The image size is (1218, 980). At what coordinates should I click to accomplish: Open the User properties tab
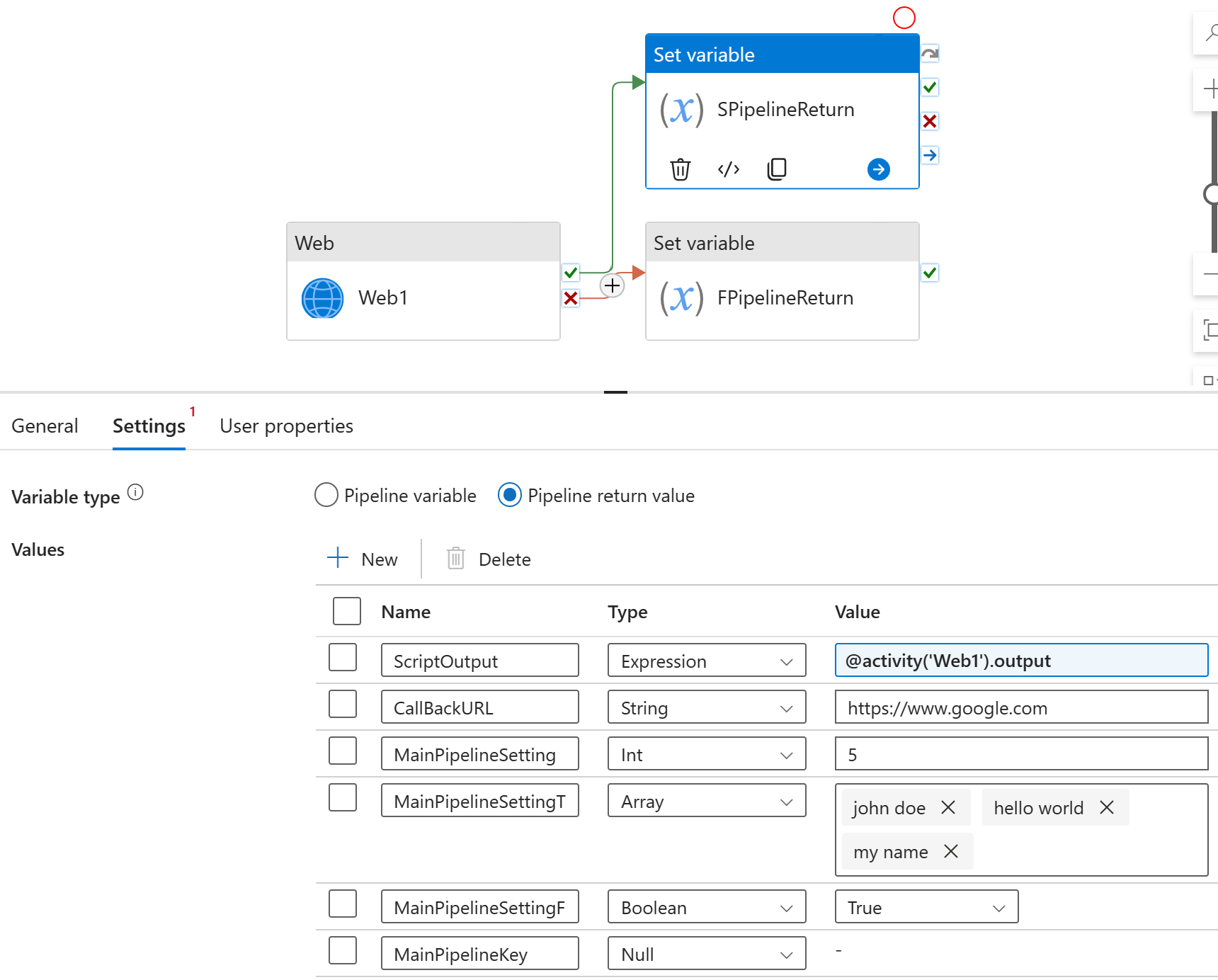point(286,426)
